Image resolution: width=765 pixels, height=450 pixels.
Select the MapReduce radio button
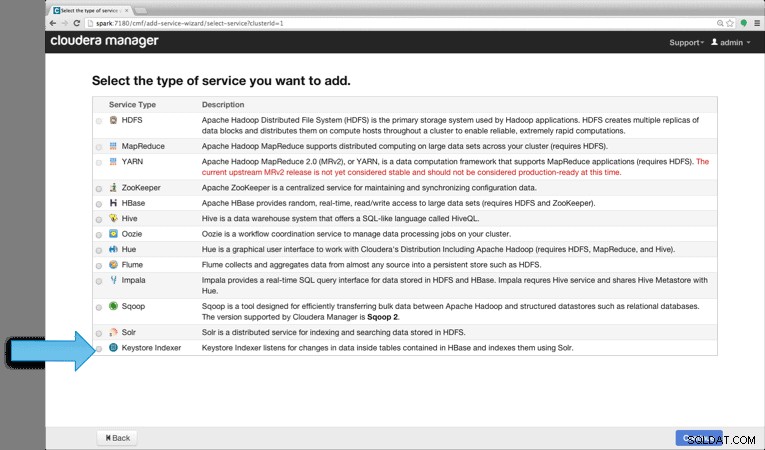point(99,147)
